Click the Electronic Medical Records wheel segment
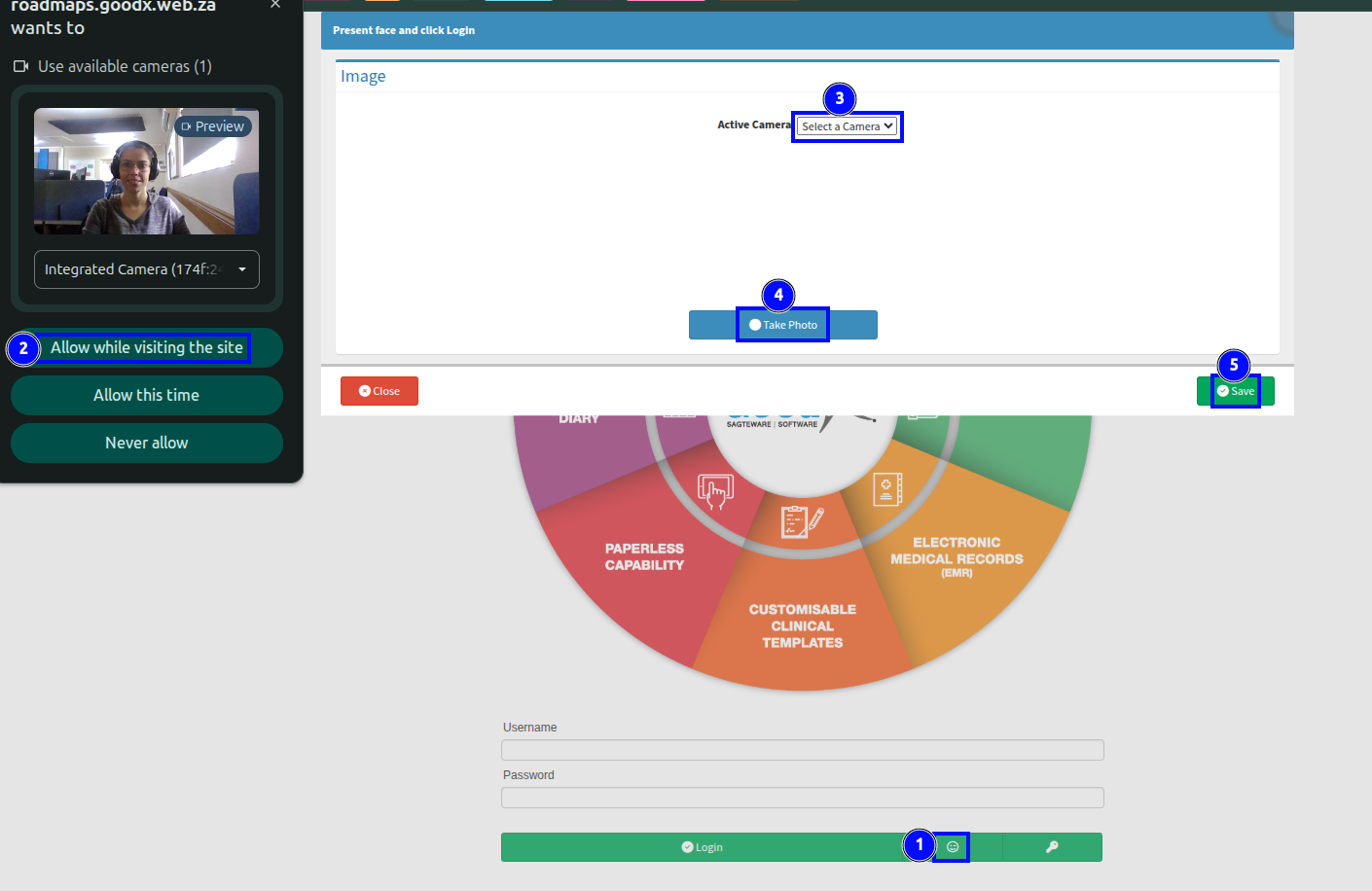1372x891 pixels. (957, 557)
